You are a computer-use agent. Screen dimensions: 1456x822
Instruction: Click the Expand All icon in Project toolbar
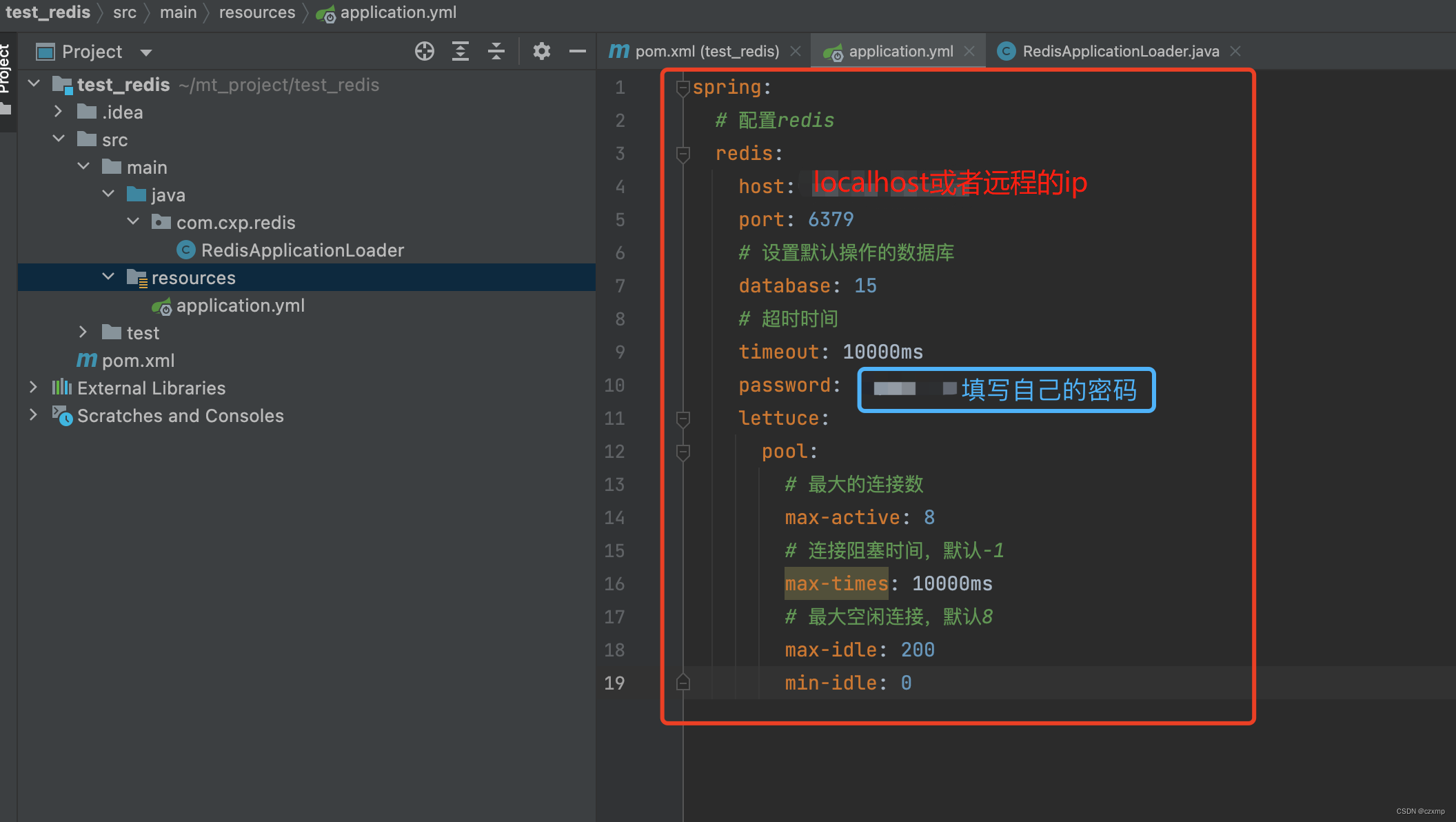(461, 51)
